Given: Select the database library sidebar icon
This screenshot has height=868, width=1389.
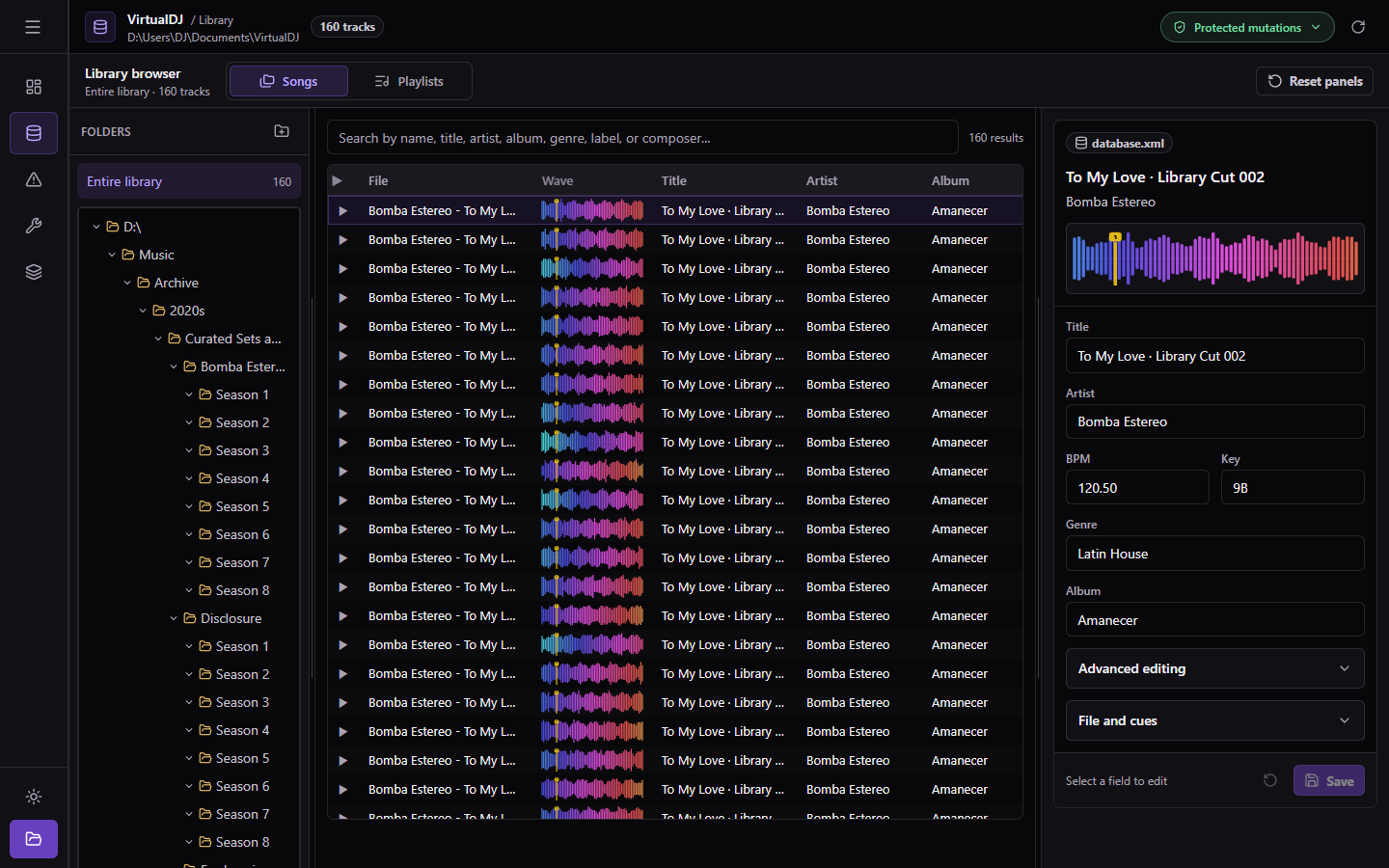Looking at the screenshot, I should (x=34, y=133).
